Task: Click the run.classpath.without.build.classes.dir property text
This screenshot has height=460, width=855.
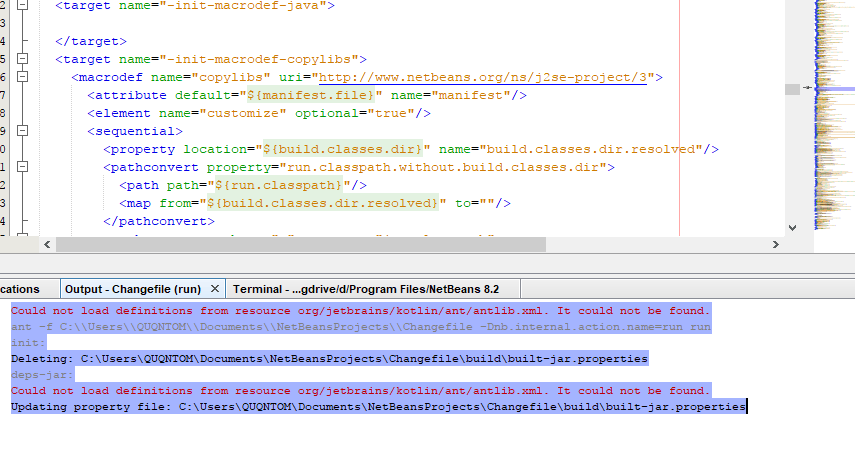Action: pyautogui.click(x=443, y=167)
